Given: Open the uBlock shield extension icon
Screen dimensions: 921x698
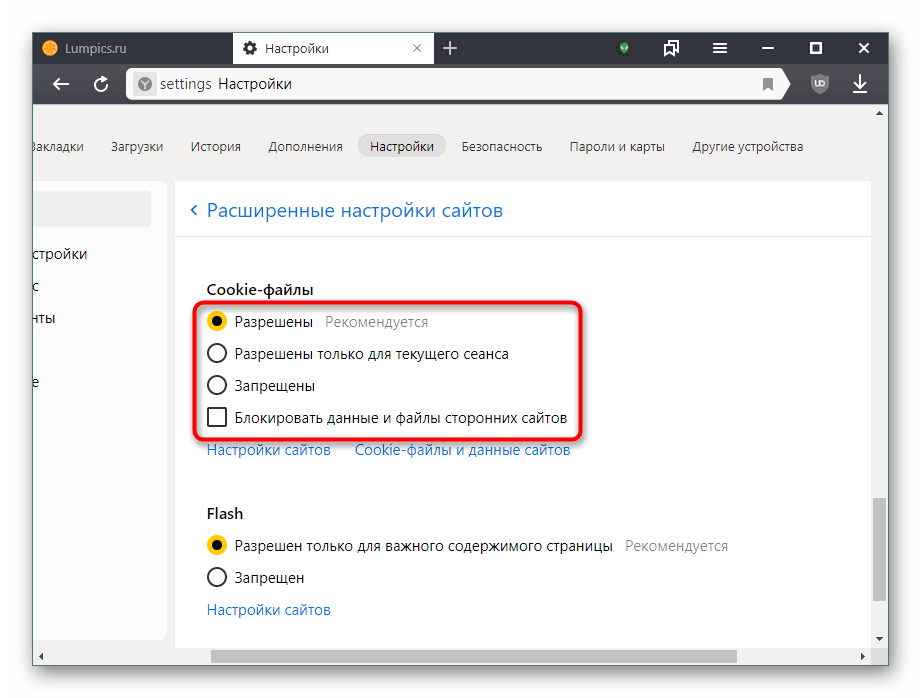Looking at the screenshot, I should tap(820, 84).
